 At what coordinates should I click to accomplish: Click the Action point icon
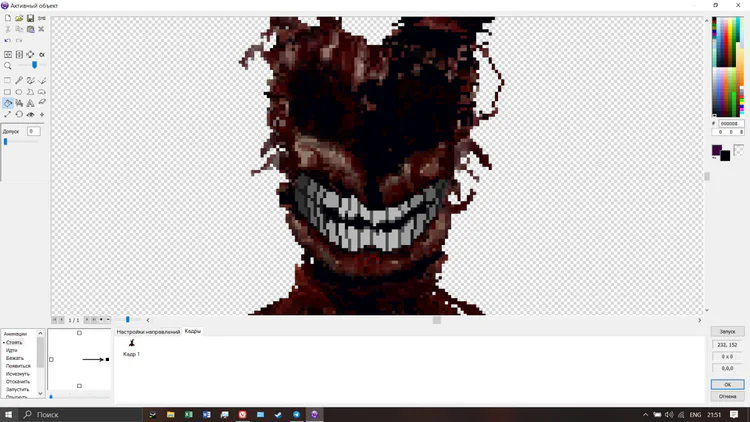(x=42, y=114)
